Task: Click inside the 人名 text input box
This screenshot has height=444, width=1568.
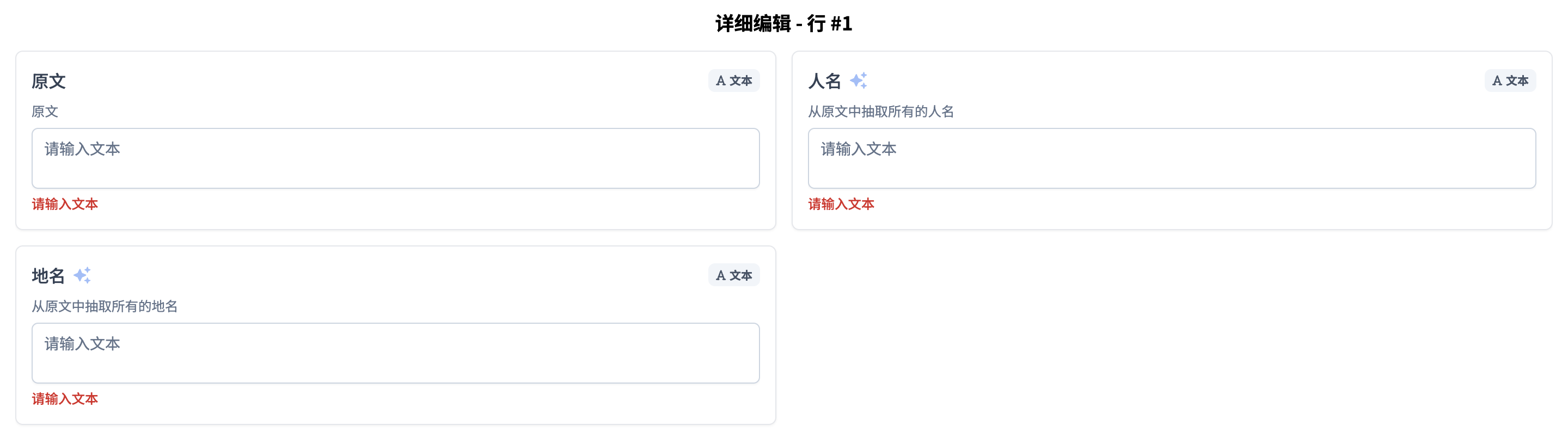Action: [1171, 158]
